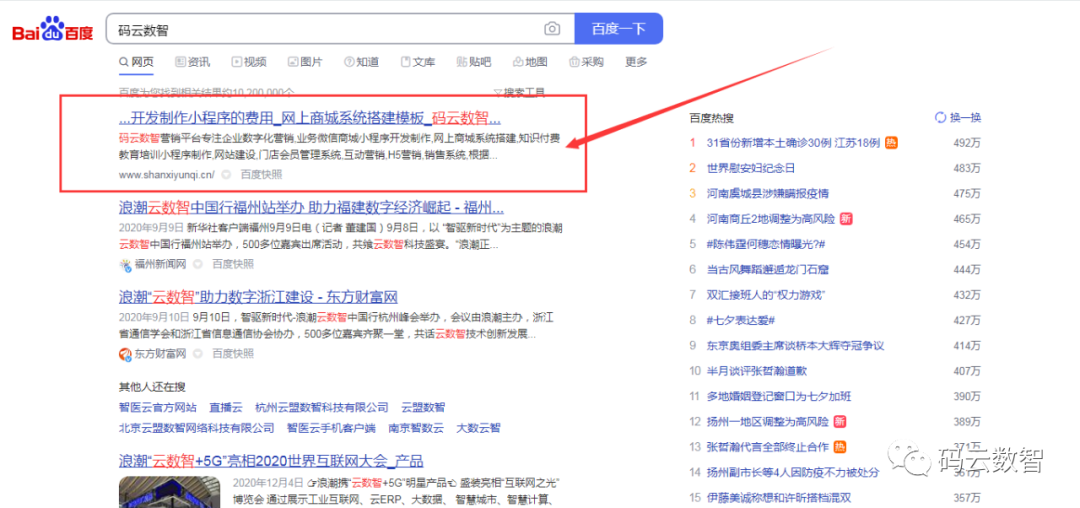Search related term 云盟数智
The image size is (1080, 508).
(423, 408)
